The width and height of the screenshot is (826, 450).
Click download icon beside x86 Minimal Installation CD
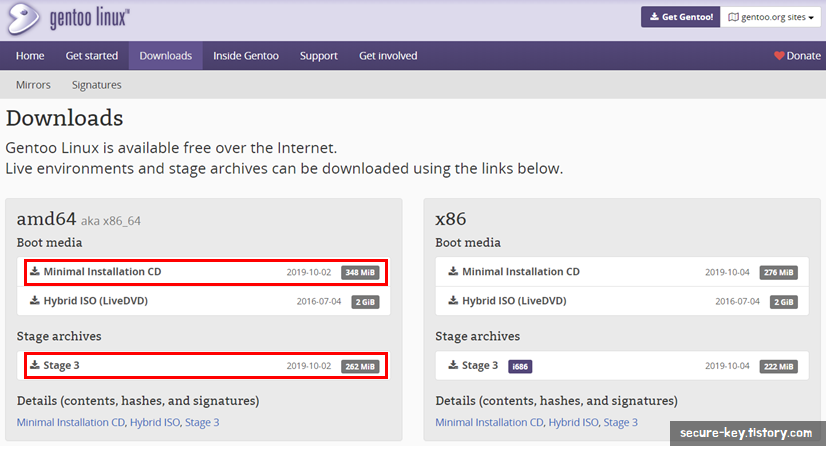(x=453, y=271)
